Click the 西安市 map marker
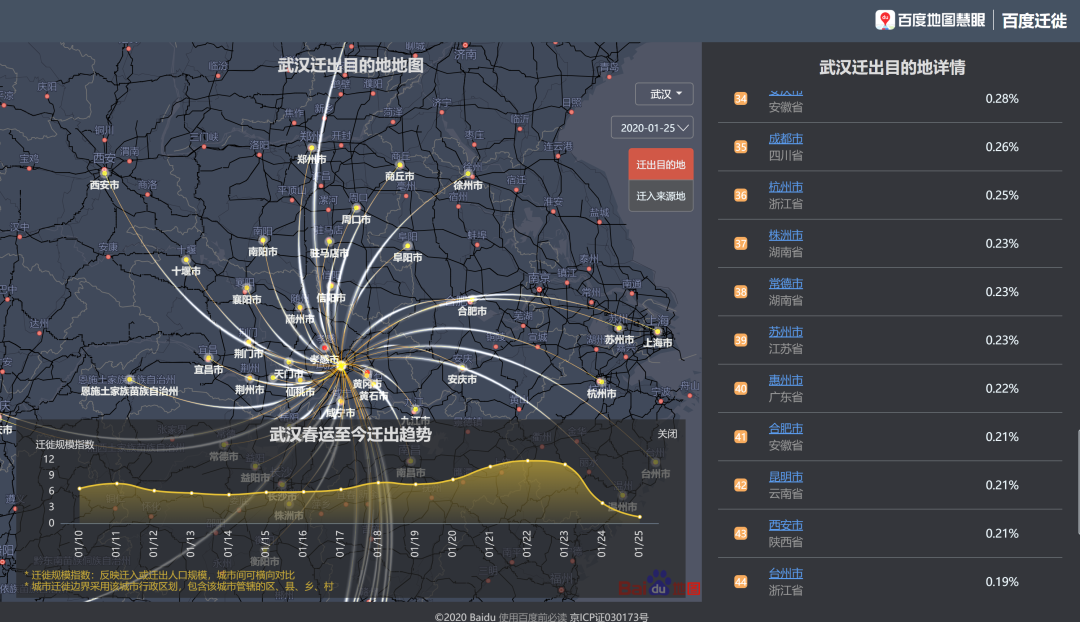1080x622 pixels. click(105, 172)
